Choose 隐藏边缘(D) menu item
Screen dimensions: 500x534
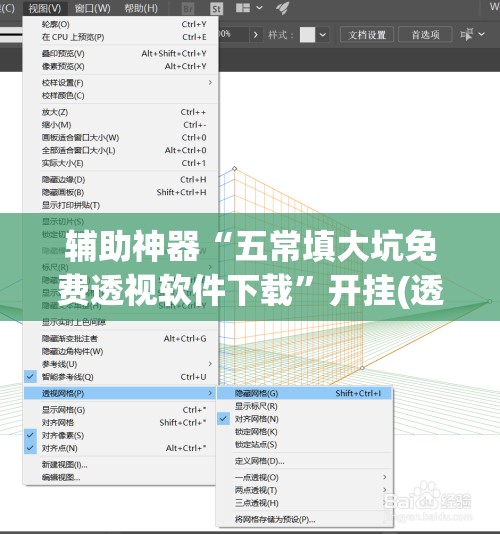point(120,179)
